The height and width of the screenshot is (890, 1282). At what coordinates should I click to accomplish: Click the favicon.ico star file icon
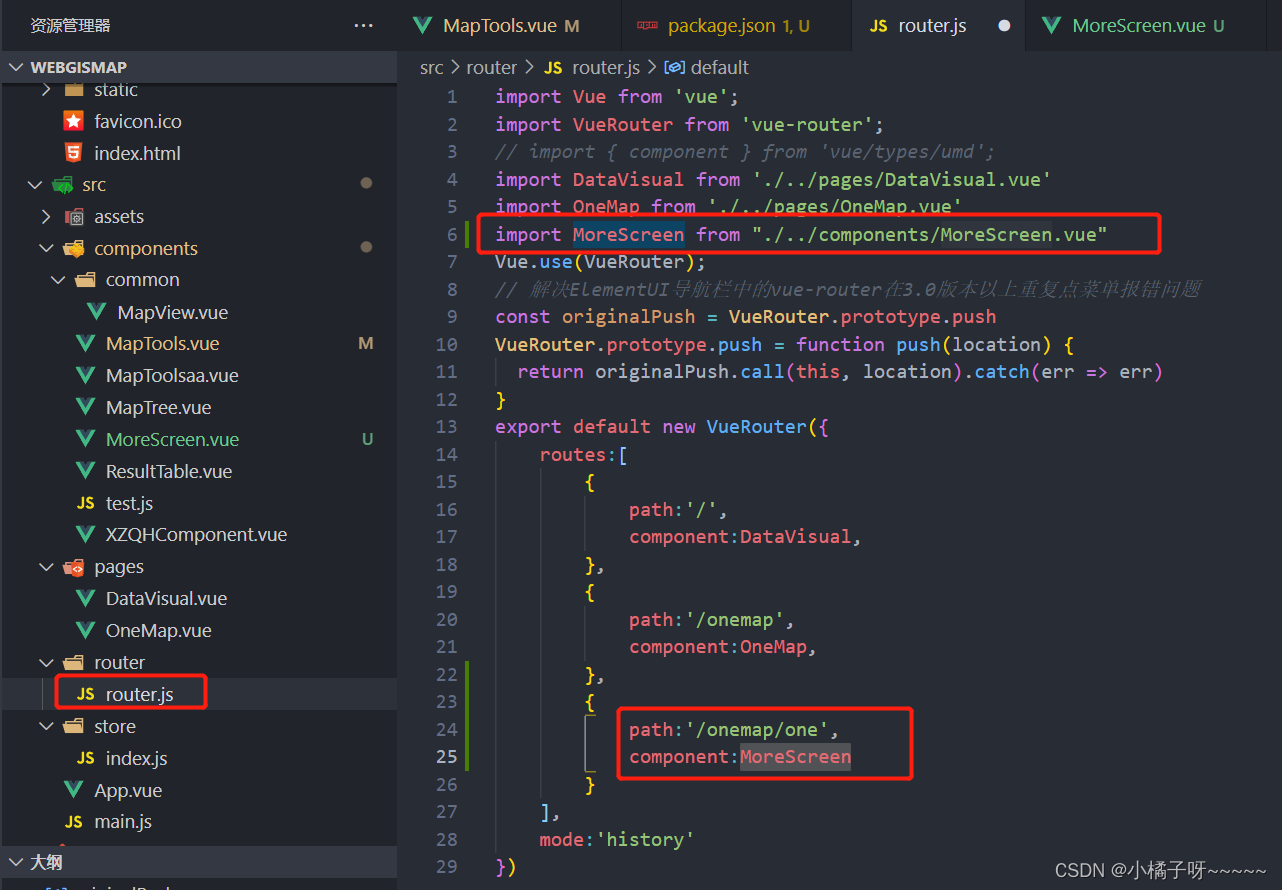(71, 120)
